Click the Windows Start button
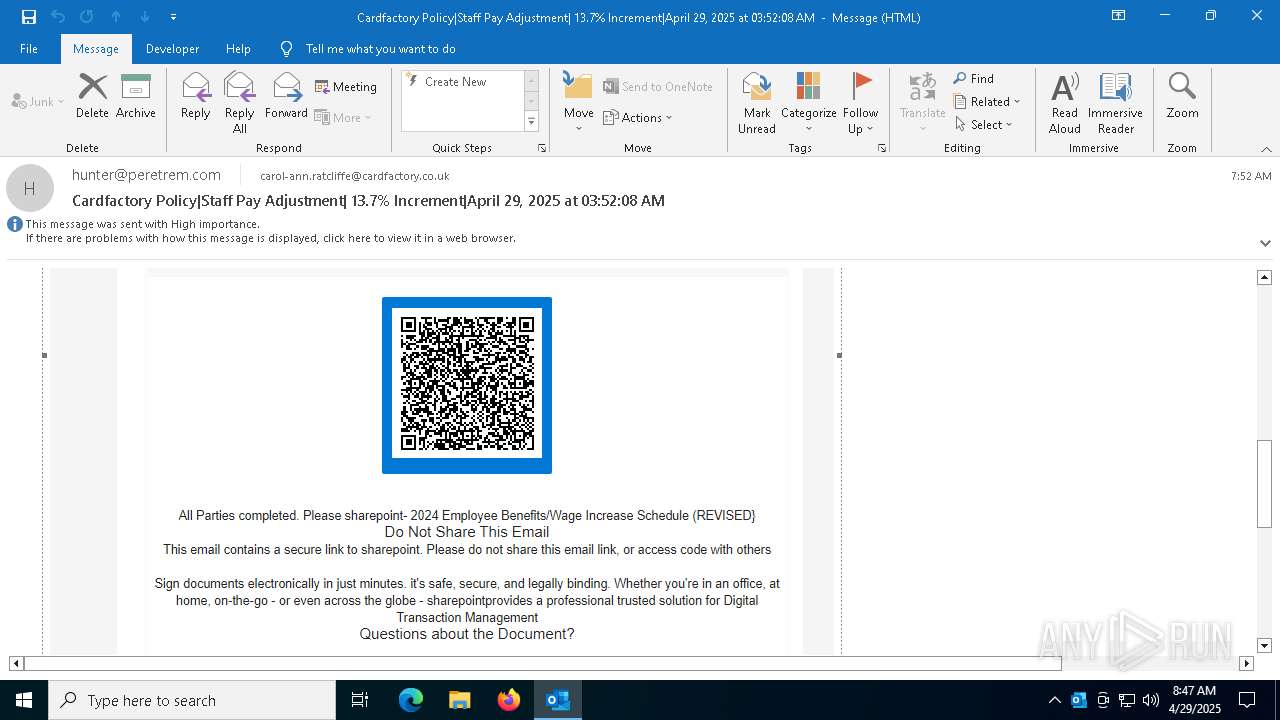This screenshot has height=720, width=1280. 24,700
